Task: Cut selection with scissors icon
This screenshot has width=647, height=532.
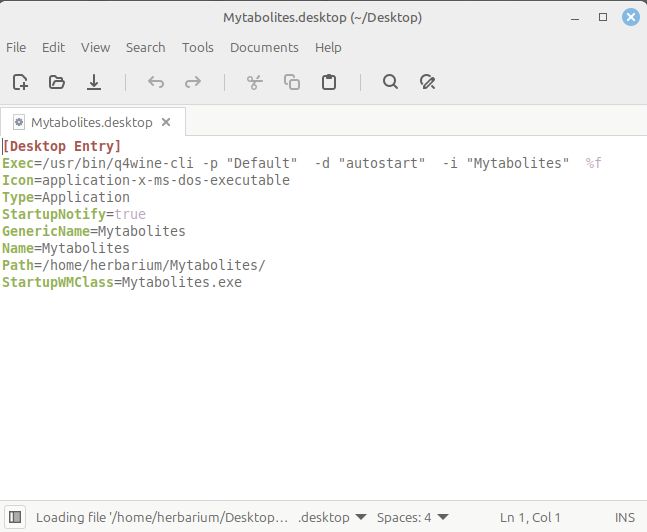Action: pos(255,82)
